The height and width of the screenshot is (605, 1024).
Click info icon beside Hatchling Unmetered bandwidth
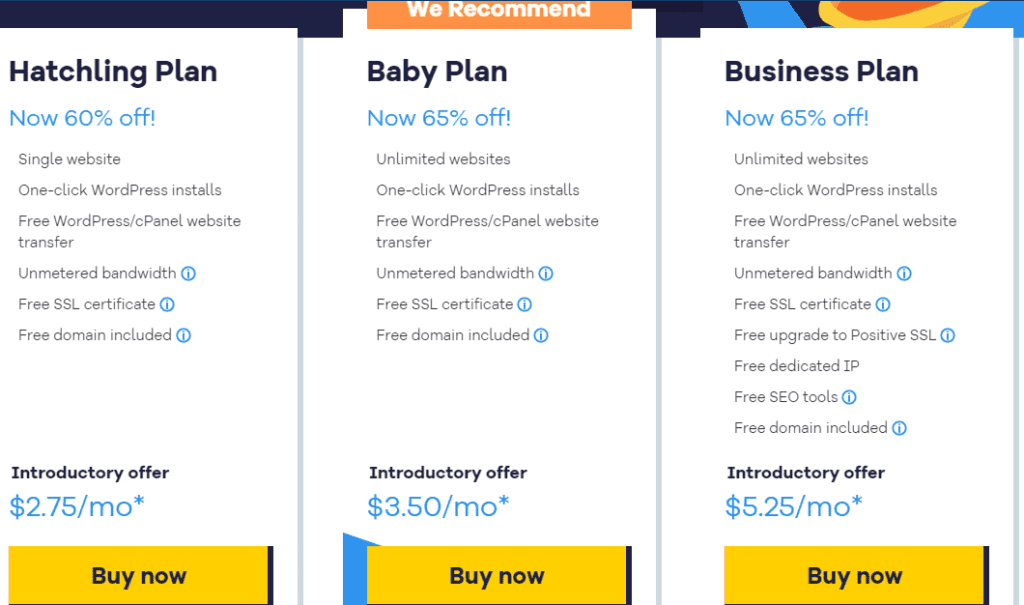click(188, 274)
